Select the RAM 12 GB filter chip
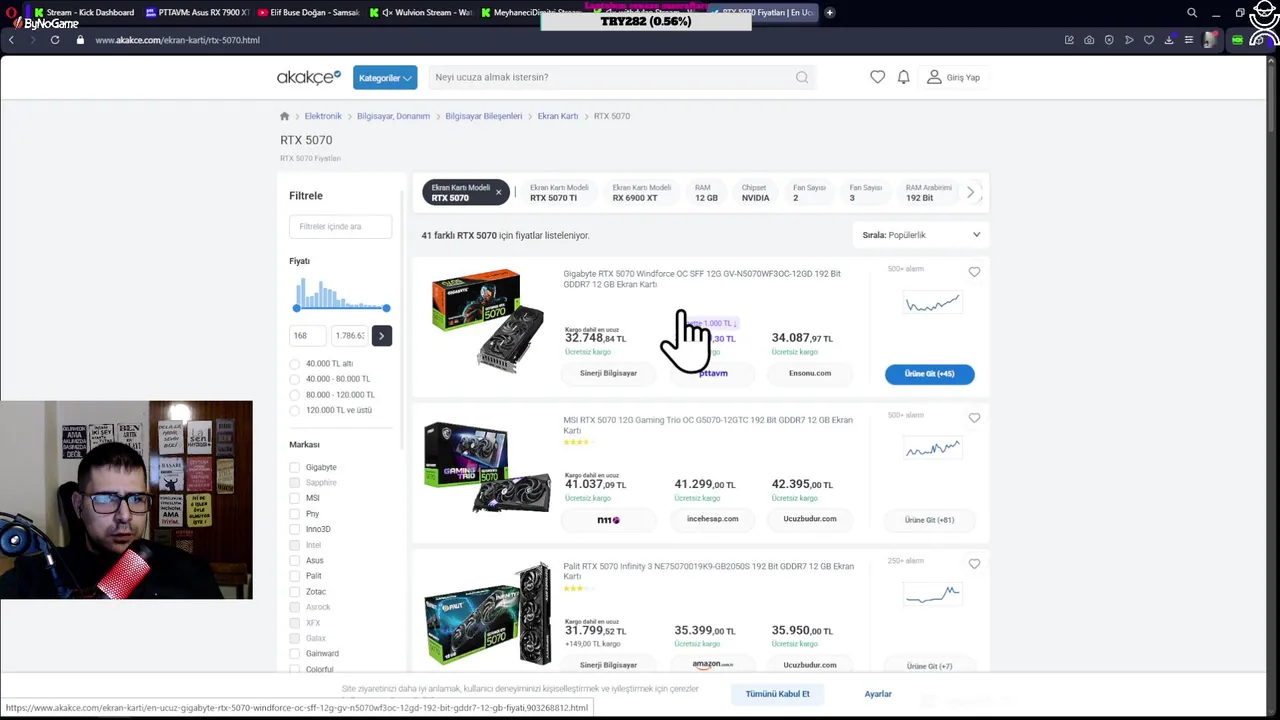This screenshot has width=1280, height=720. [x=706, y=192]
